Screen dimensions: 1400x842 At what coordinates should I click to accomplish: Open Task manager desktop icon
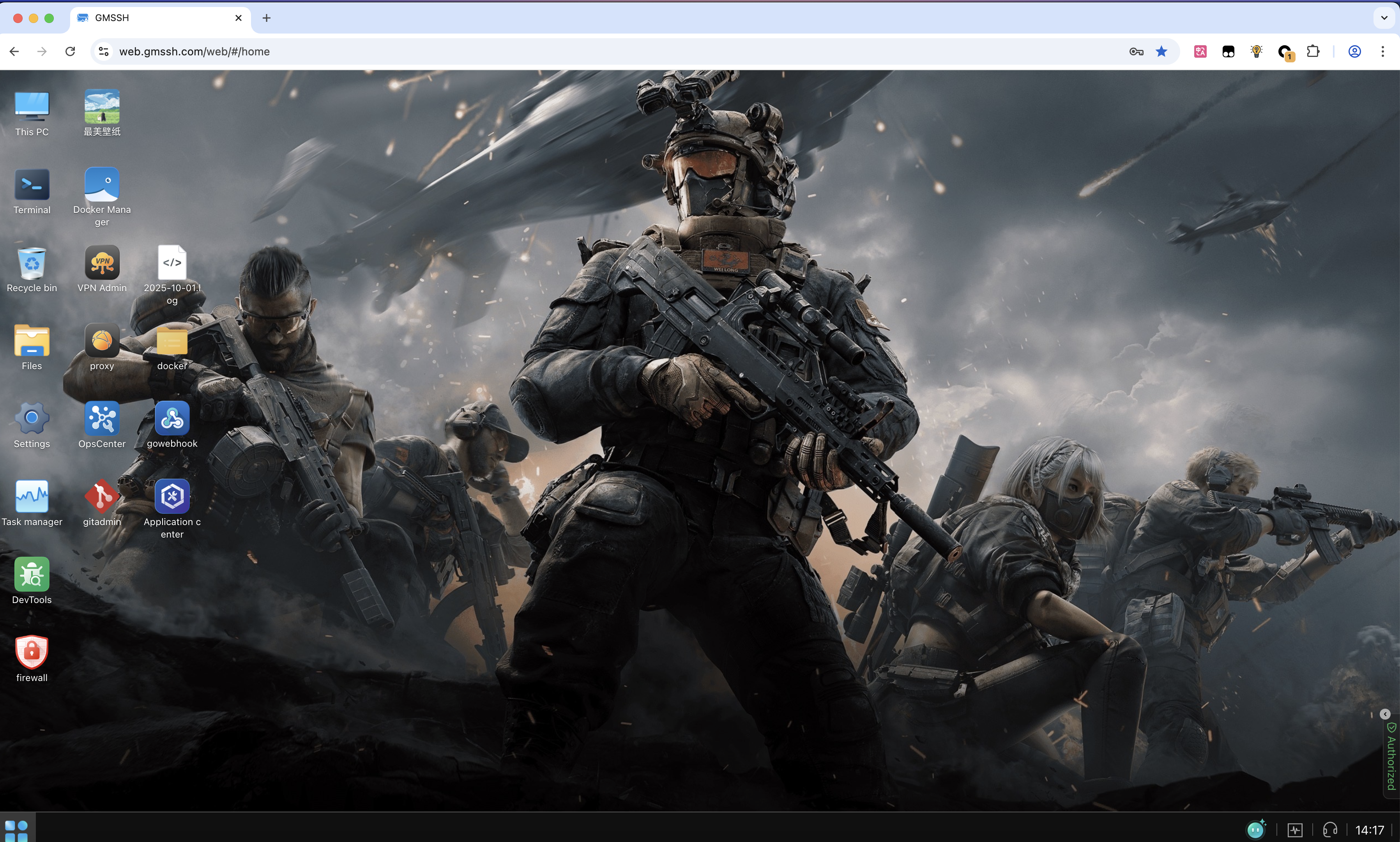tap(32, 497)
